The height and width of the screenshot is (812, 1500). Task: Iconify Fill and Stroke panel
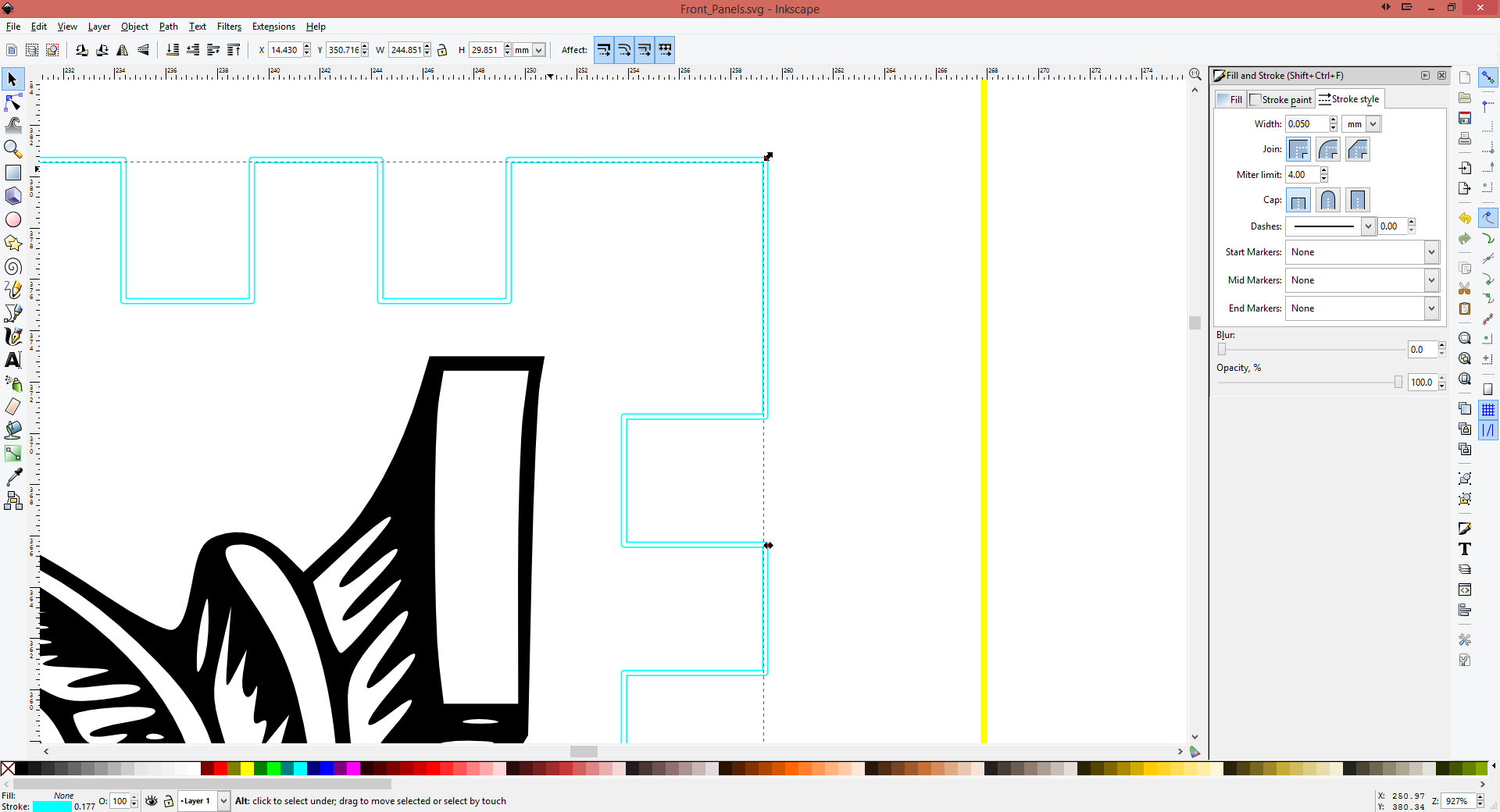(1425, 76)
